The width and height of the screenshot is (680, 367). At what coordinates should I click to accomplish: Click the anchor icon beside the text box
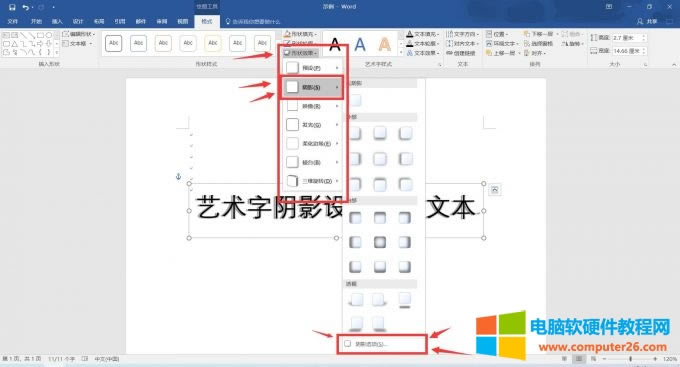[x=178, y=177]
